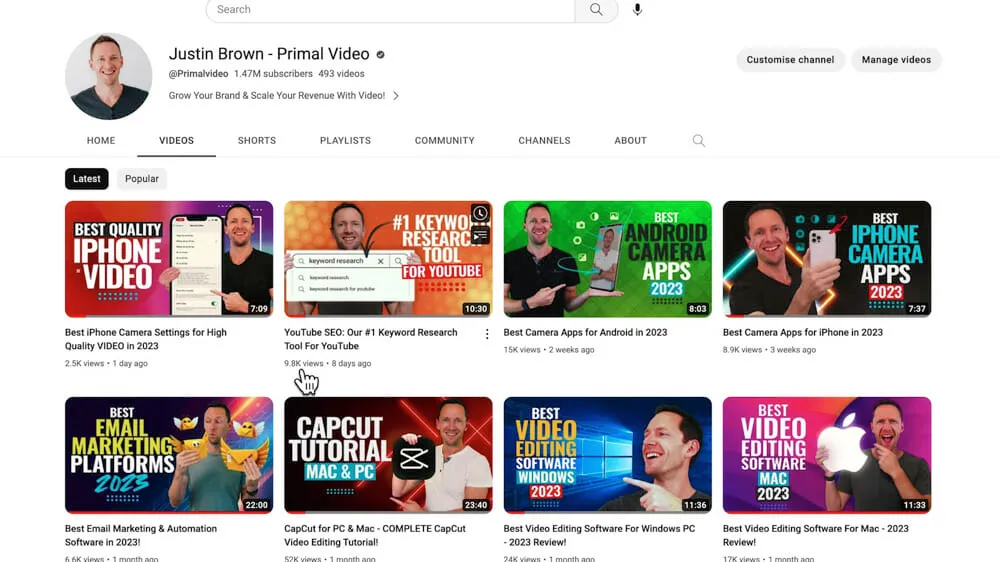Open the About tab

click(x=630, y=141)
